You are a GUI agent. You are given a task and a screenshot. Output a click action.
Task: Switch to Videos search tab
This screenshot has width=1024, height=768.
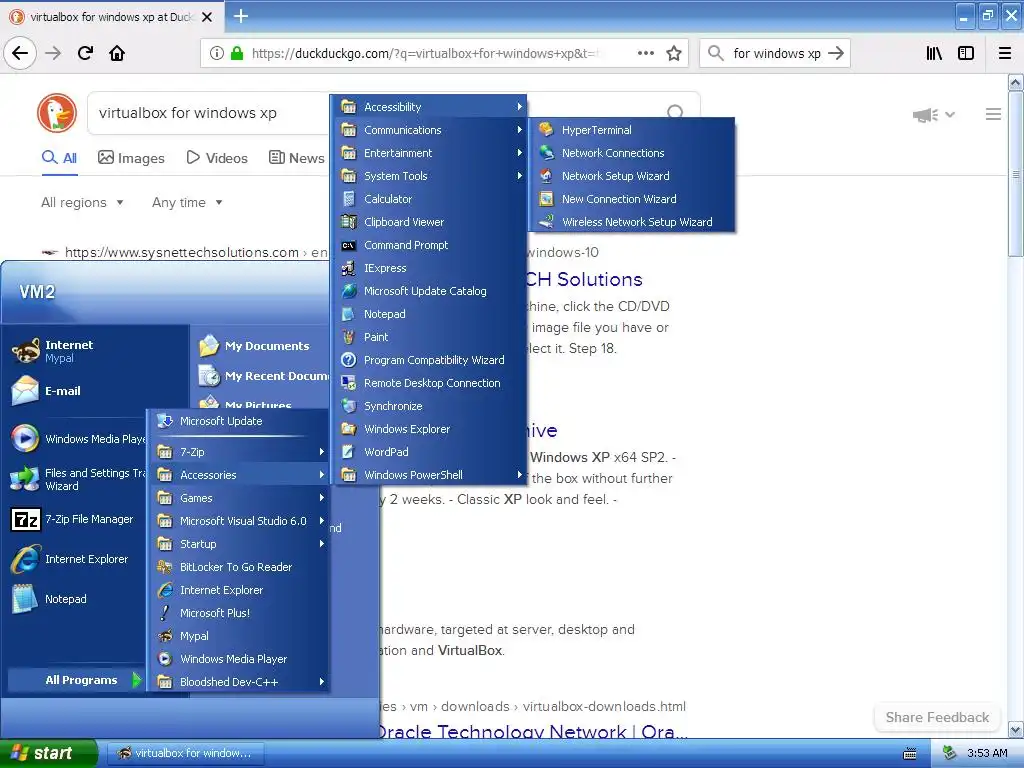coord(217,158)
